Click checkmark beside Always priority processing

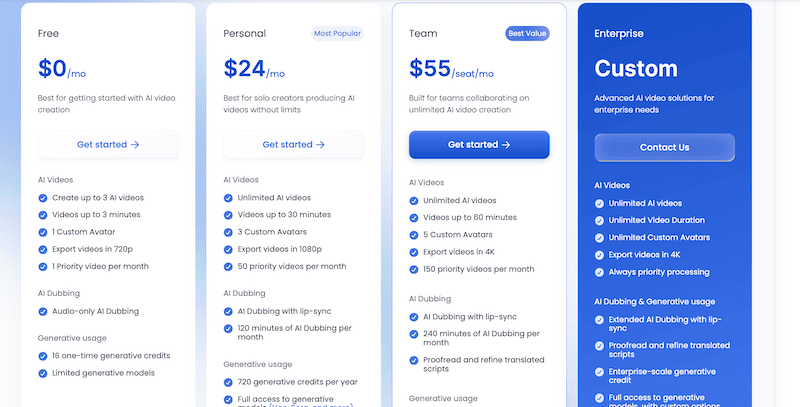coord(600,272)
